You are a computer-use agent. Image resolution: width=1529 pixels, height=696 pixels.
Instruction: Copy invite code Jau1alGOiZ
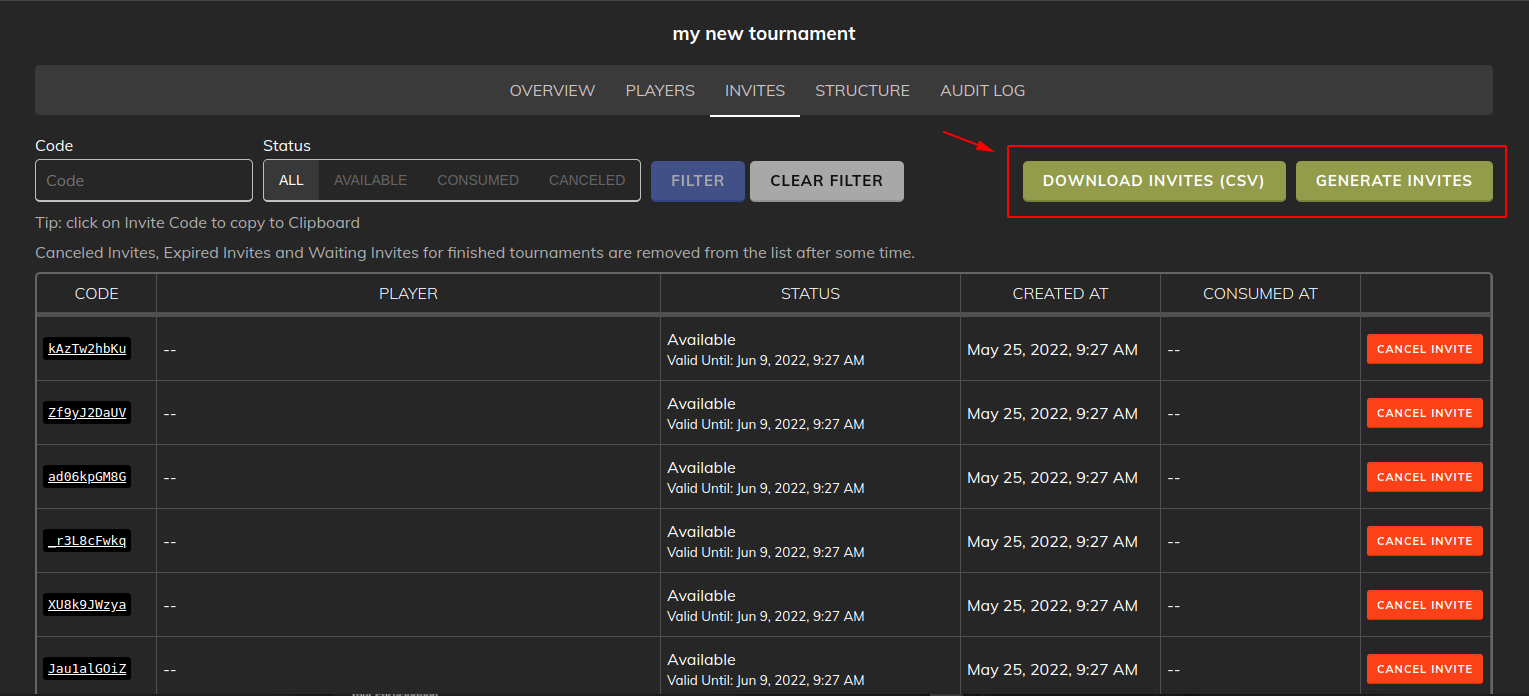87,669
